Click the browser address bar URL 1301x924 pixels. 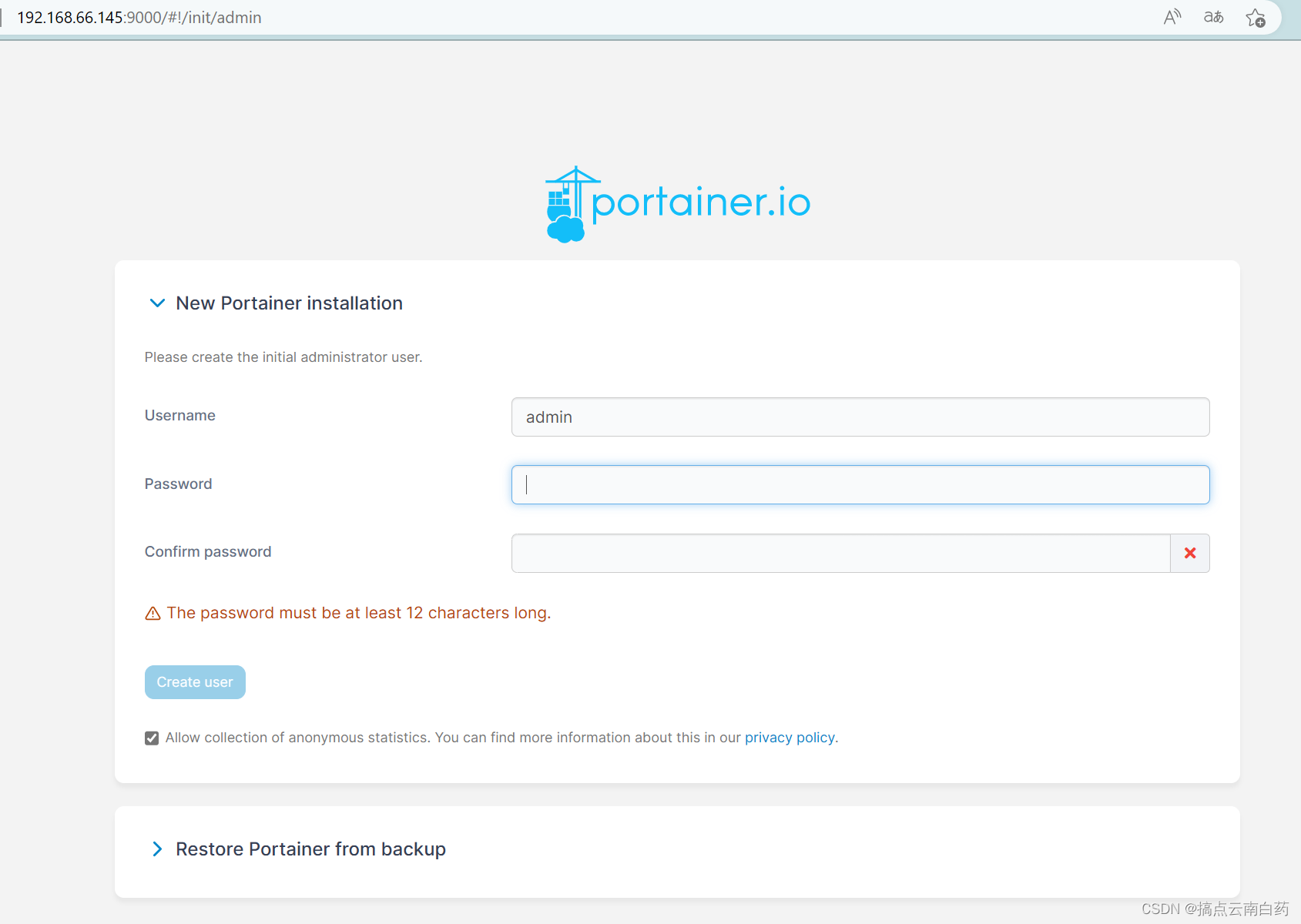(x=139, y=18)
